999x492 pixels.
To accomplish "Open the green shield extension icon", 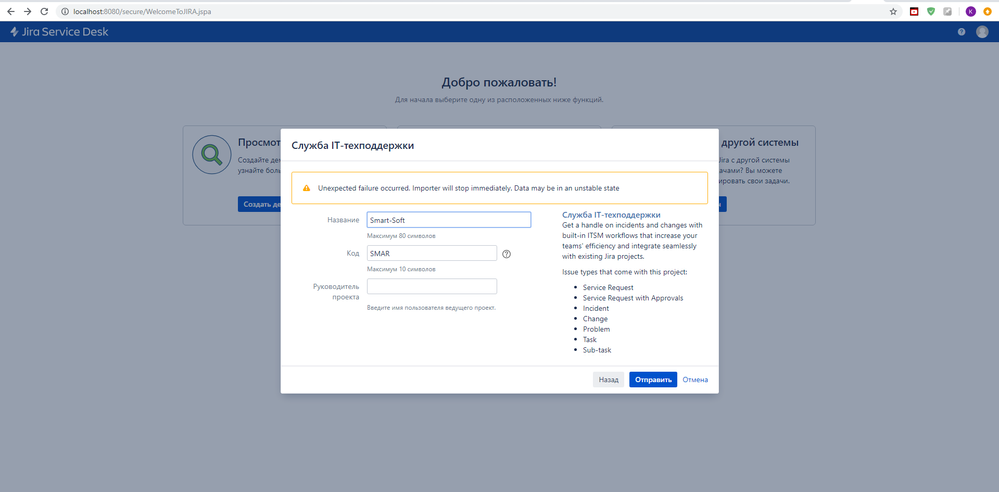I will click(931, 11).
